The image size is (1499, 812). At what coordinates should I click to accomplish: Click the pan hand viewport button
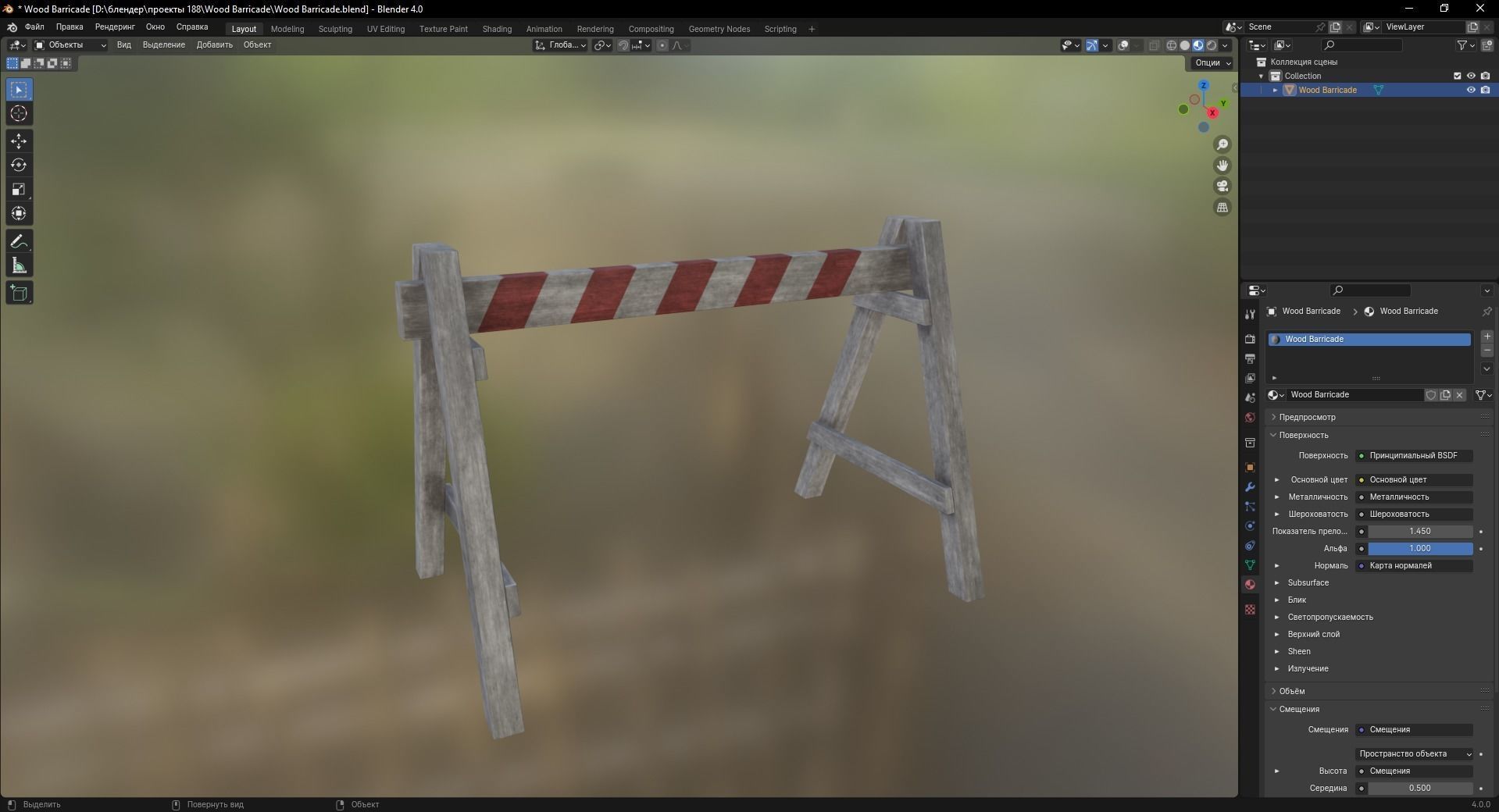click(x=1222, y=166)
